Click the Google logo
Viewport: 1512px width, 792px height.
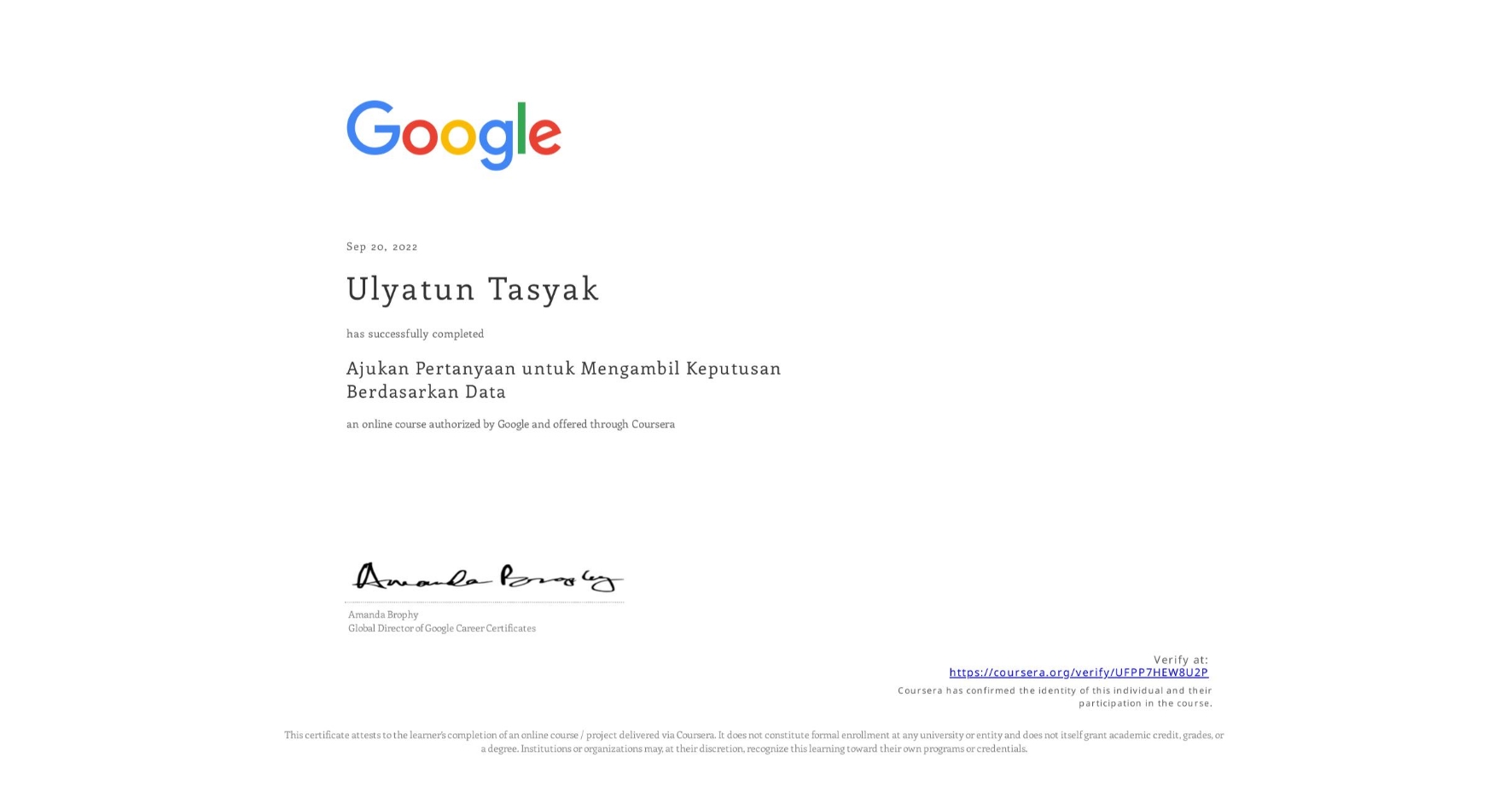click(453, 135)
